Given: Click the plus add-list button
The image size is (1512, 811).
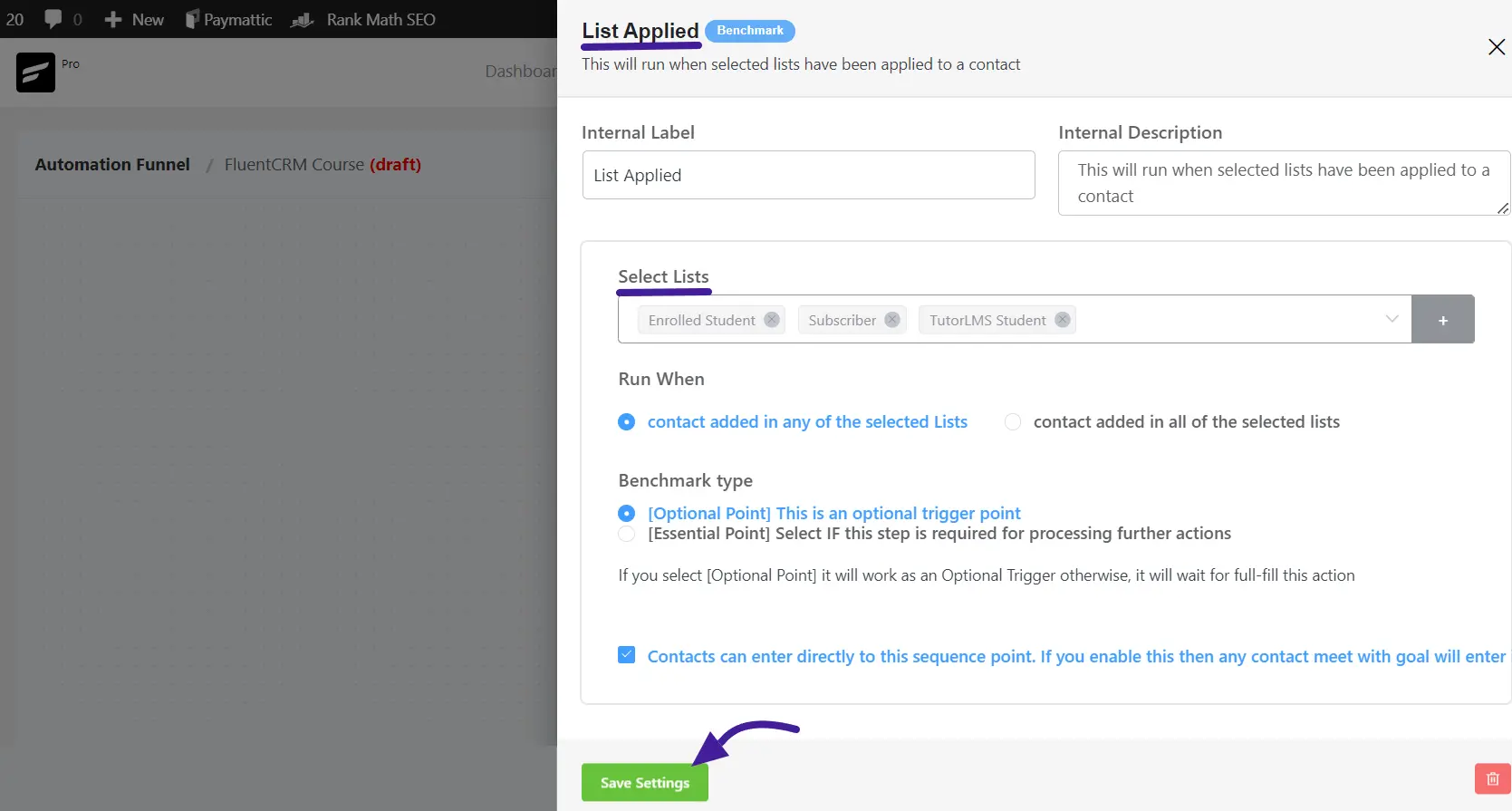Looking at the screenshot, I should click(x=1443, y=320).
